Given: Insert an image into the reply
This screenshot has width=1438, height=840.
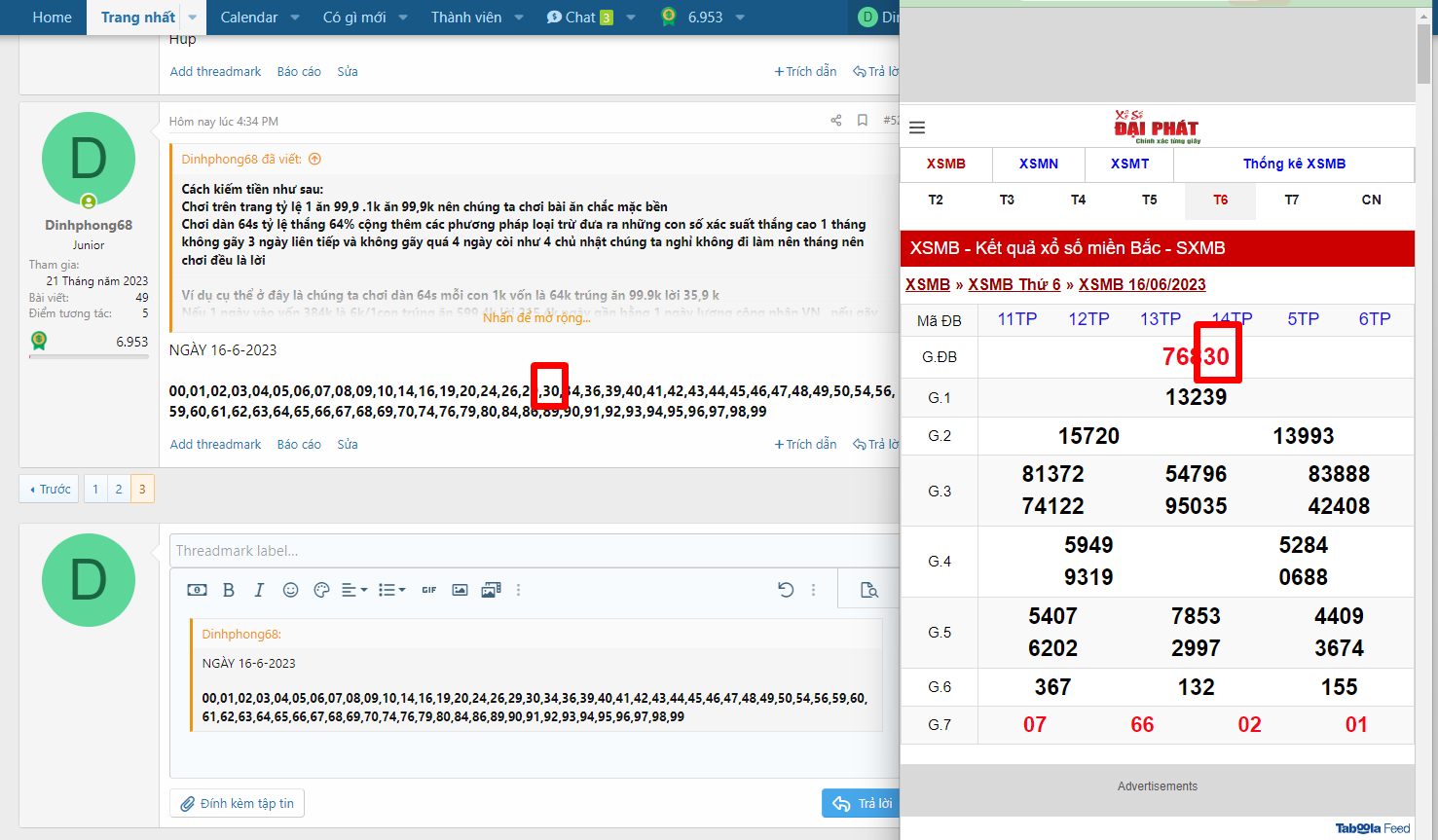Looking at the screenshot, I should click(x=461, y=590).
